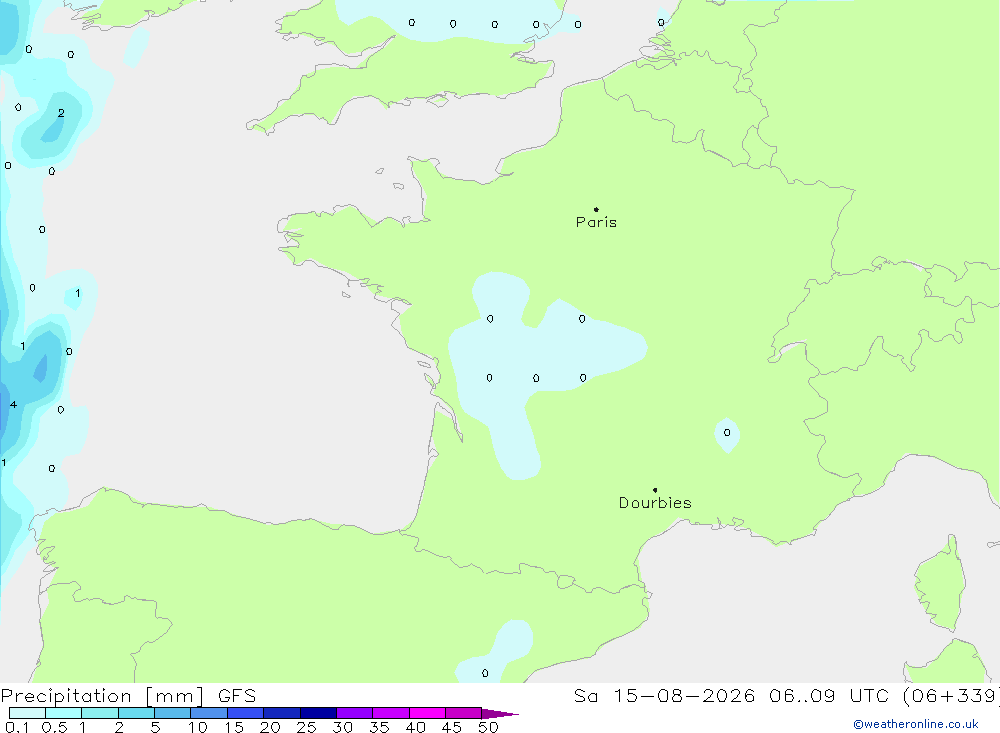Click the 30 mm violet legend swatch
1000x733 pixels.
pos(354,713)
